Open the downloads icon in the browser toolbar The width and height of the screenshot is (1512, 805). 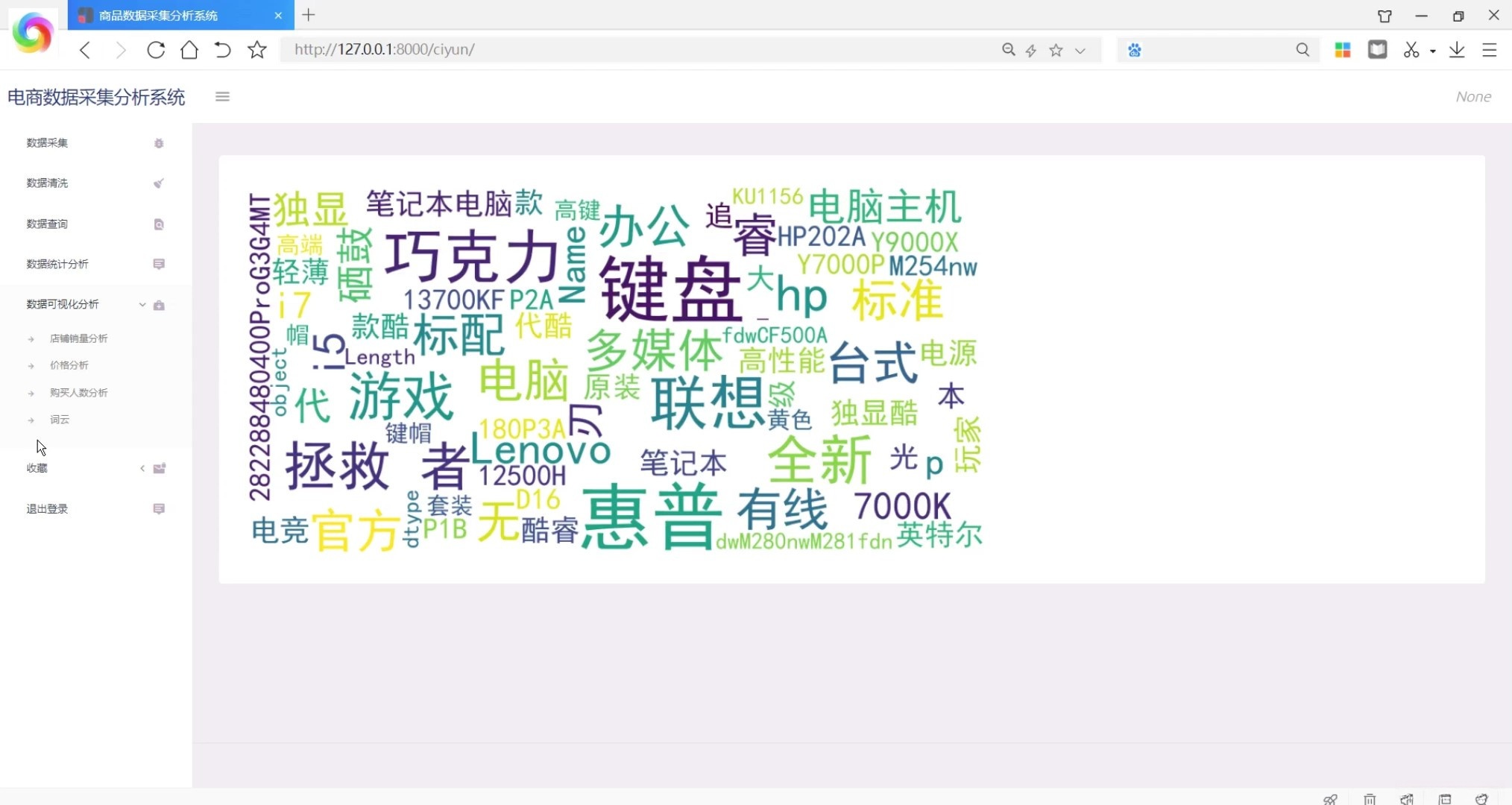click(x=1456, y=49)
